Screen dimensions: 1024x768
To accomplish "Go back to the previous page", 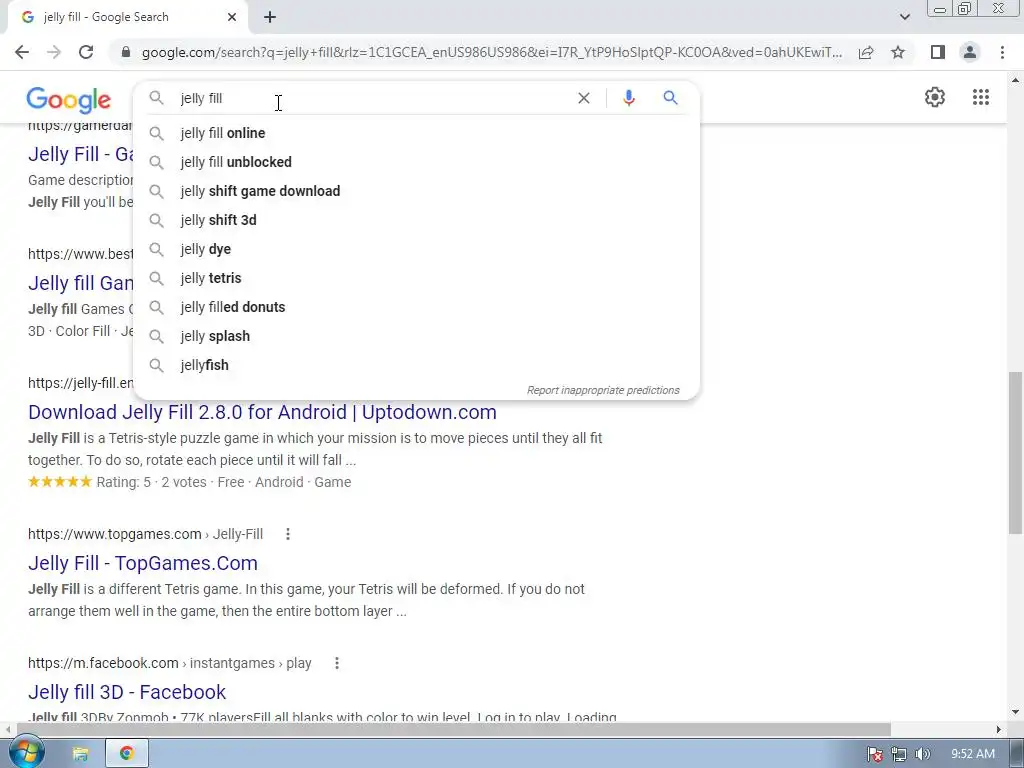I will coord(22,52).
